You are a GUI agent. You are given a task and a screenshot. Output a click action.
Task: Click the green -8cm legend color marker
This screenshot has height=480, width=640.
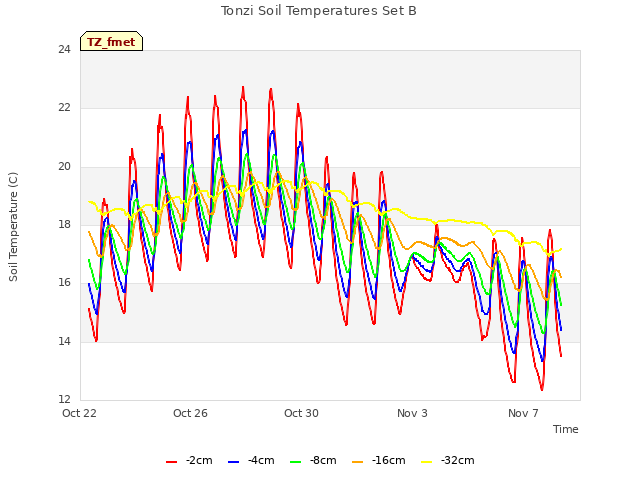pos(296,462)
